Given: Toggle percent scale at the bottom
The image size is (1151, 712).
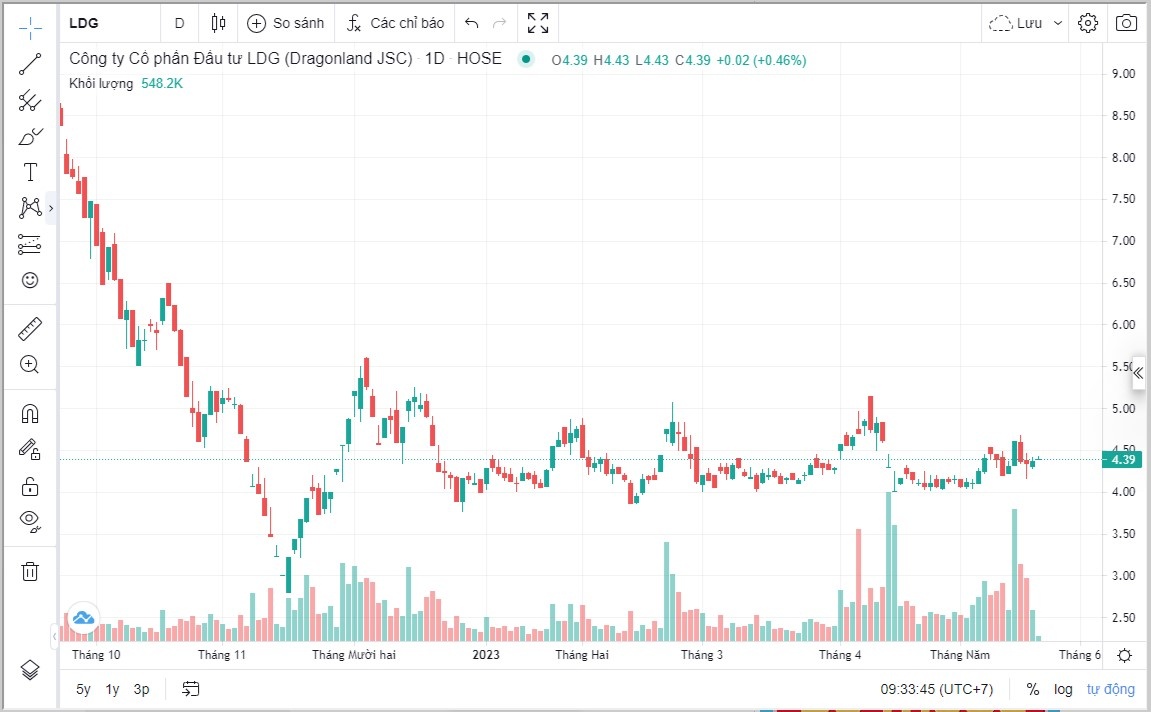Looking at the screenshot, I should [x=1032, y=689].
